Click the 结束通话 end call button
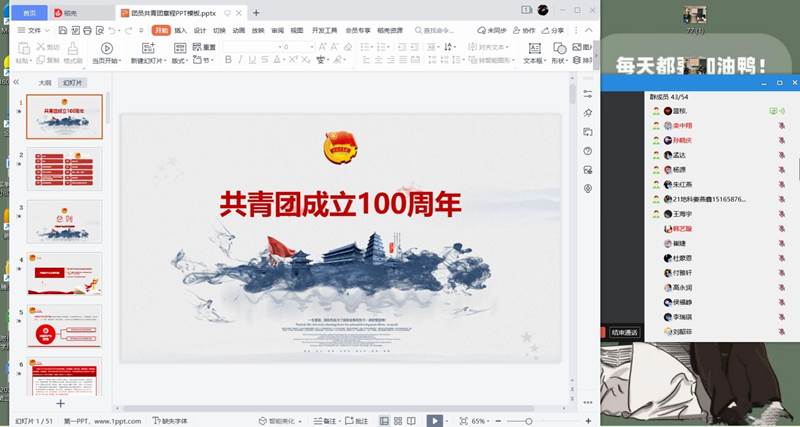This screenshot has width=800, height=427. tap(623, 332)
